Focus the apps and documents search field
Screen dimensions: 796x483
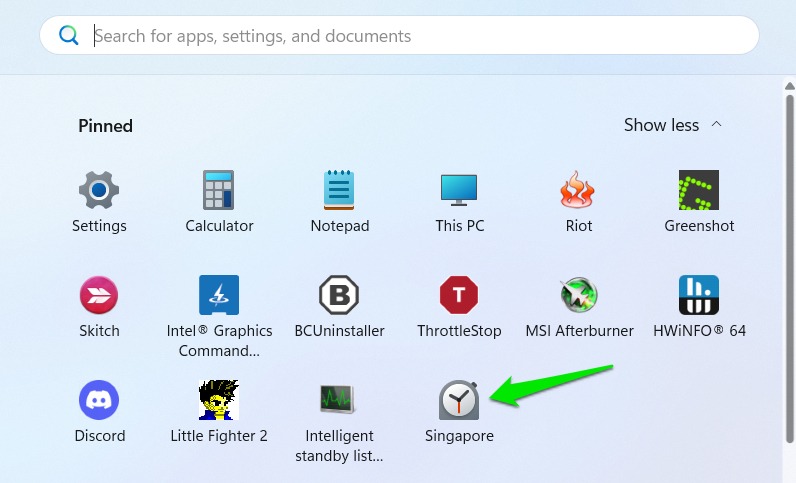[399, 35]
